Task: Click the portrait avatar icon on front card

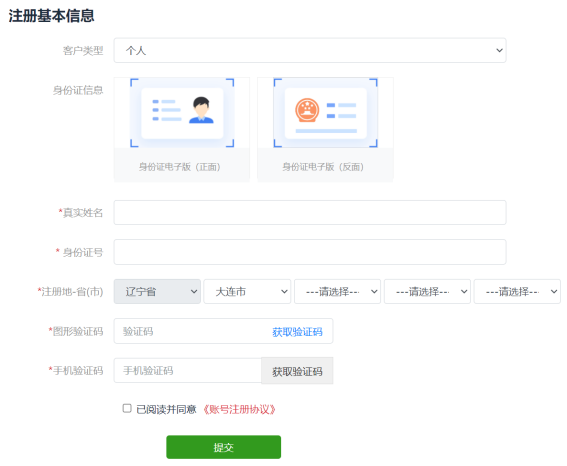Action: point(201,110)
